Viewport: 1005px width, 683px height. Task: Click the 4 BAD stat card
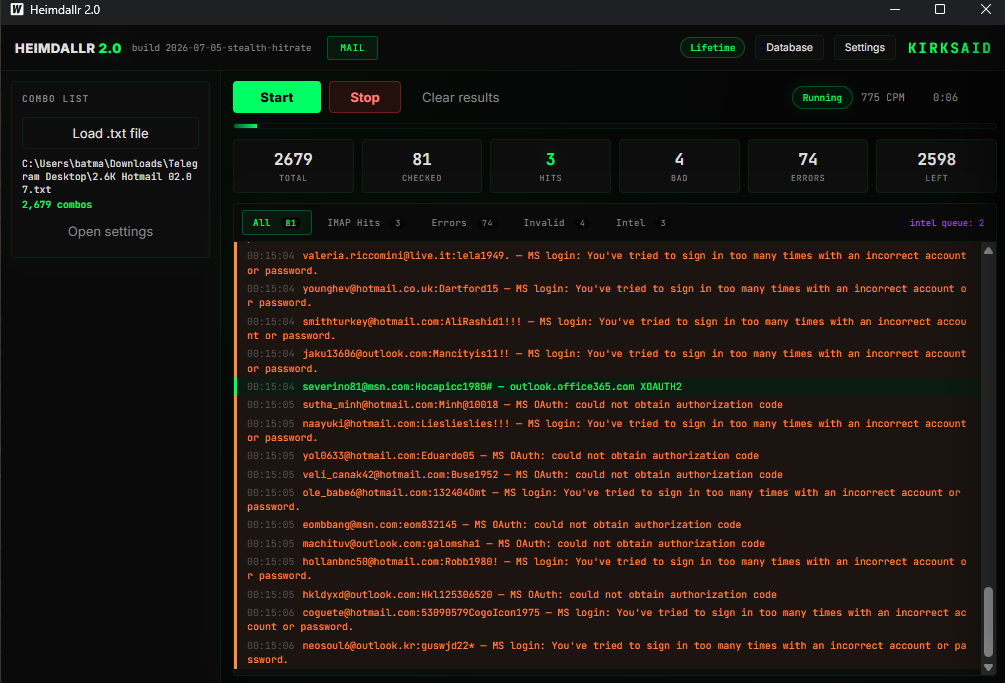679,166
